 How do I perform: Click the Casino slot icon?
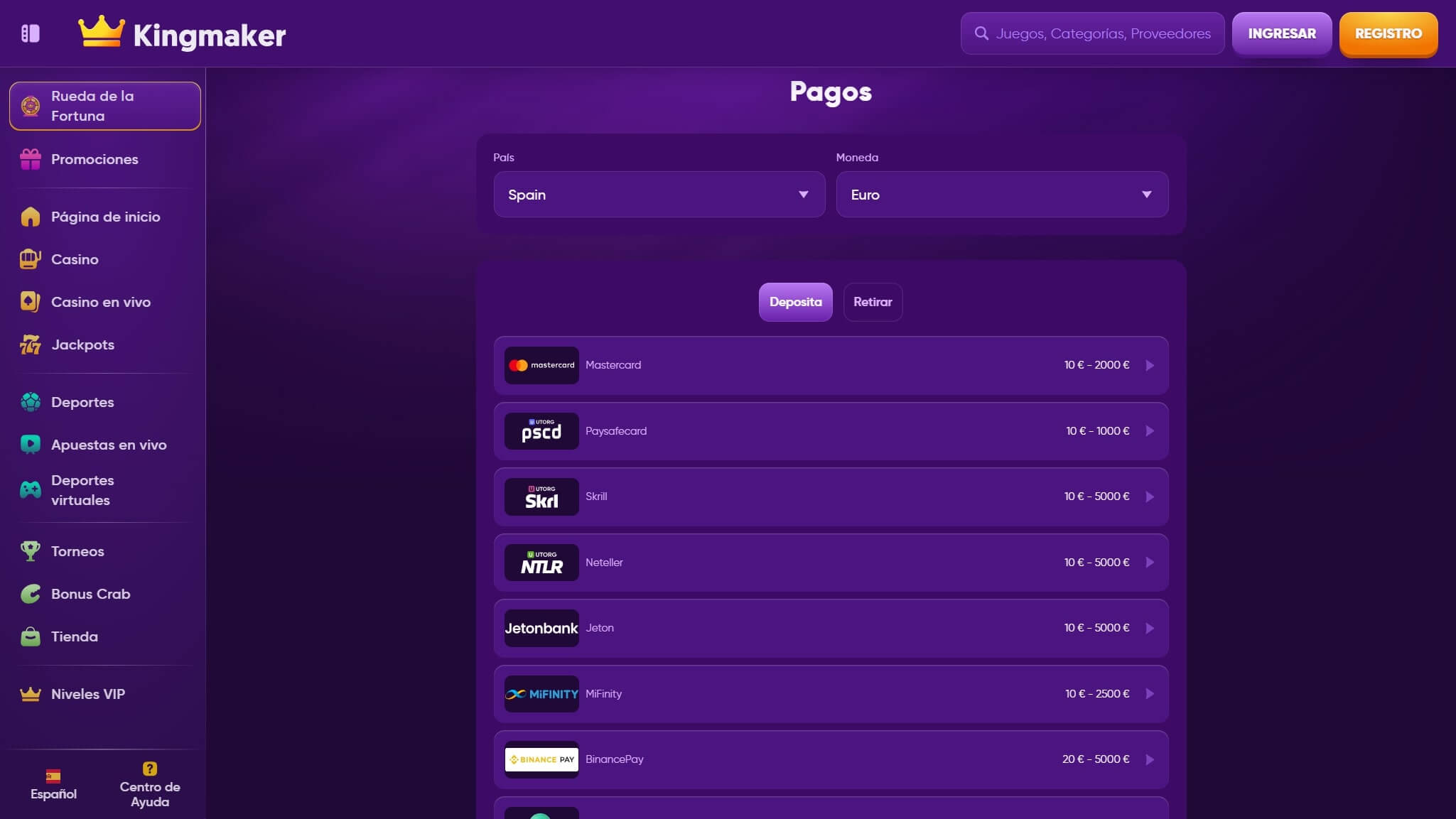click(x=31, y=259)
